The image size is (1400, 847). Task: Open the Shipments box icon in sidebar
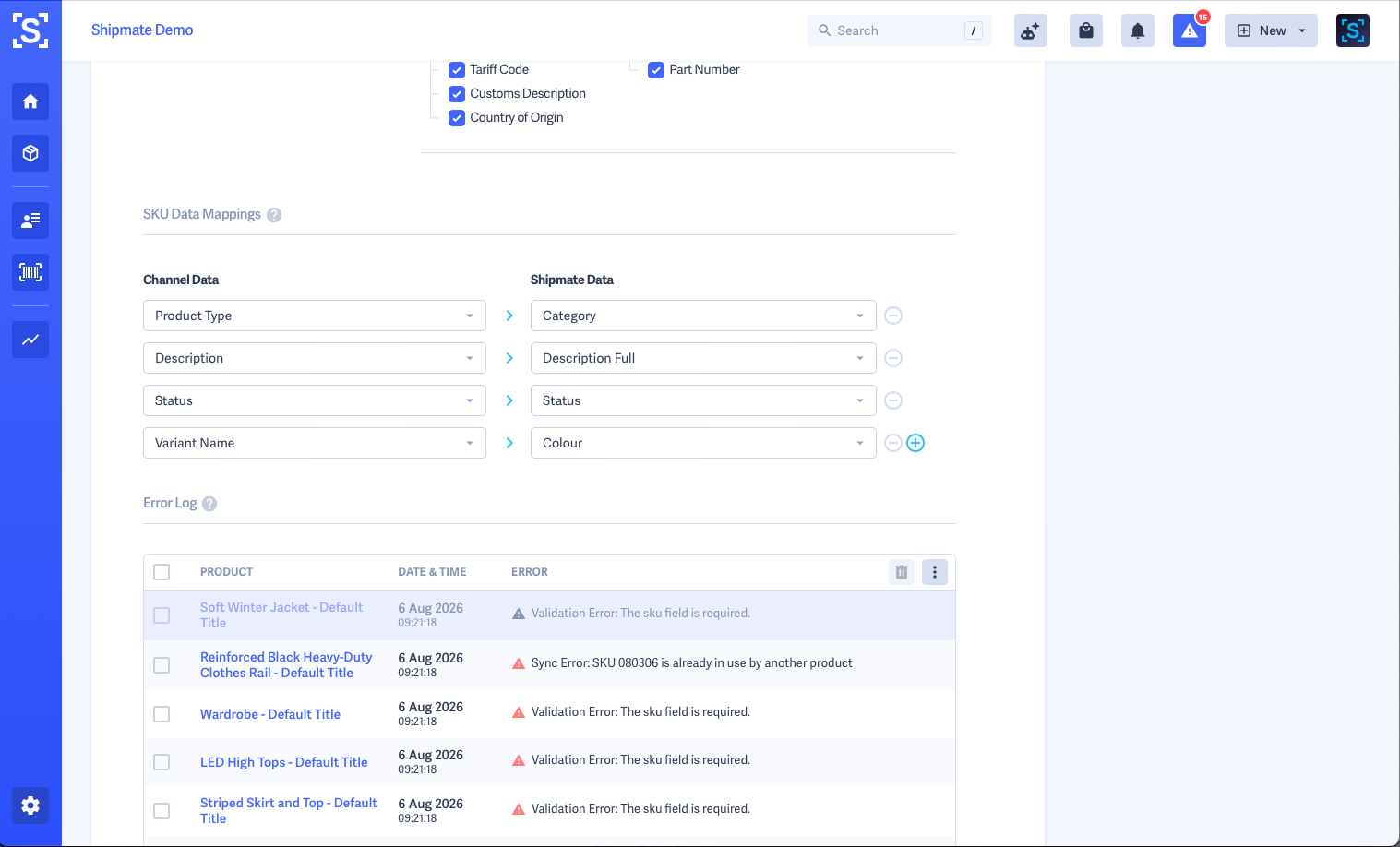point(30,153)
